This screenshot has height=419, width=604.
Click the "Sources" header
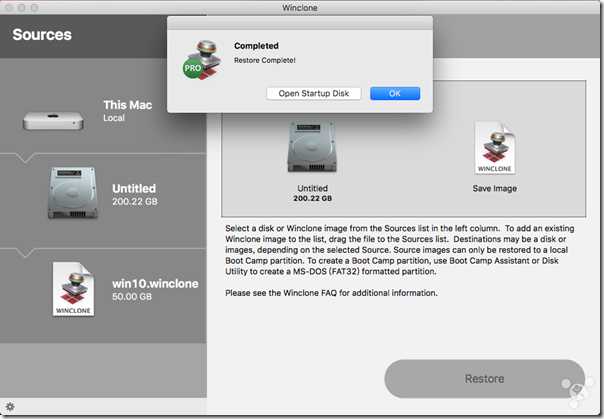click(x=42, y=35)
